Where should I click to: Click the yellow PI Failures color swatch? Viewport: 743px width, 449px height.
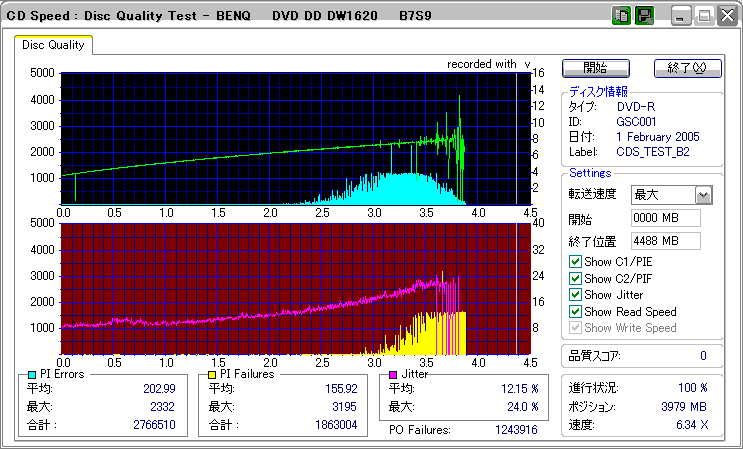(x=212, y=375)
